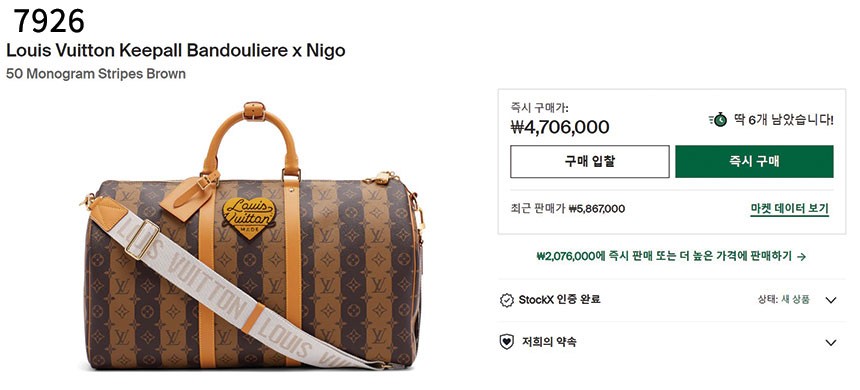The height and width of the screenshot is (390, 860).
Task: Expand the StockX 인증 완료 chevron
Action: (x=831, y=300)
